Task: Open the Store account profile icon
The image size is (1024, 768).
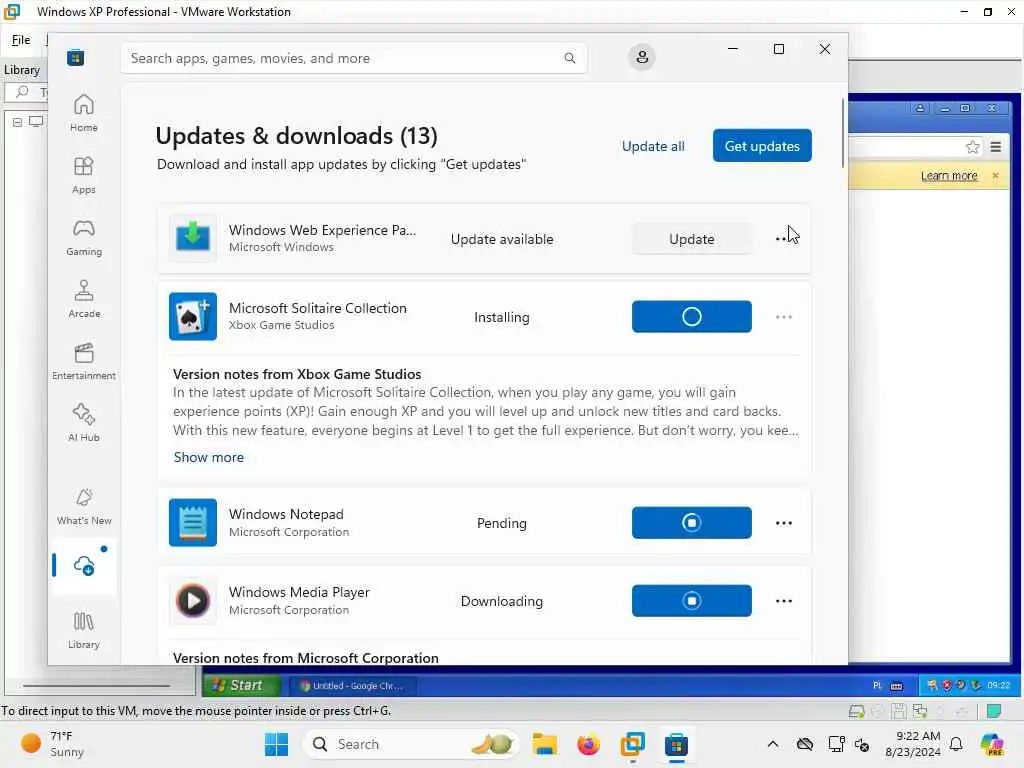Action: coord(642,57)
